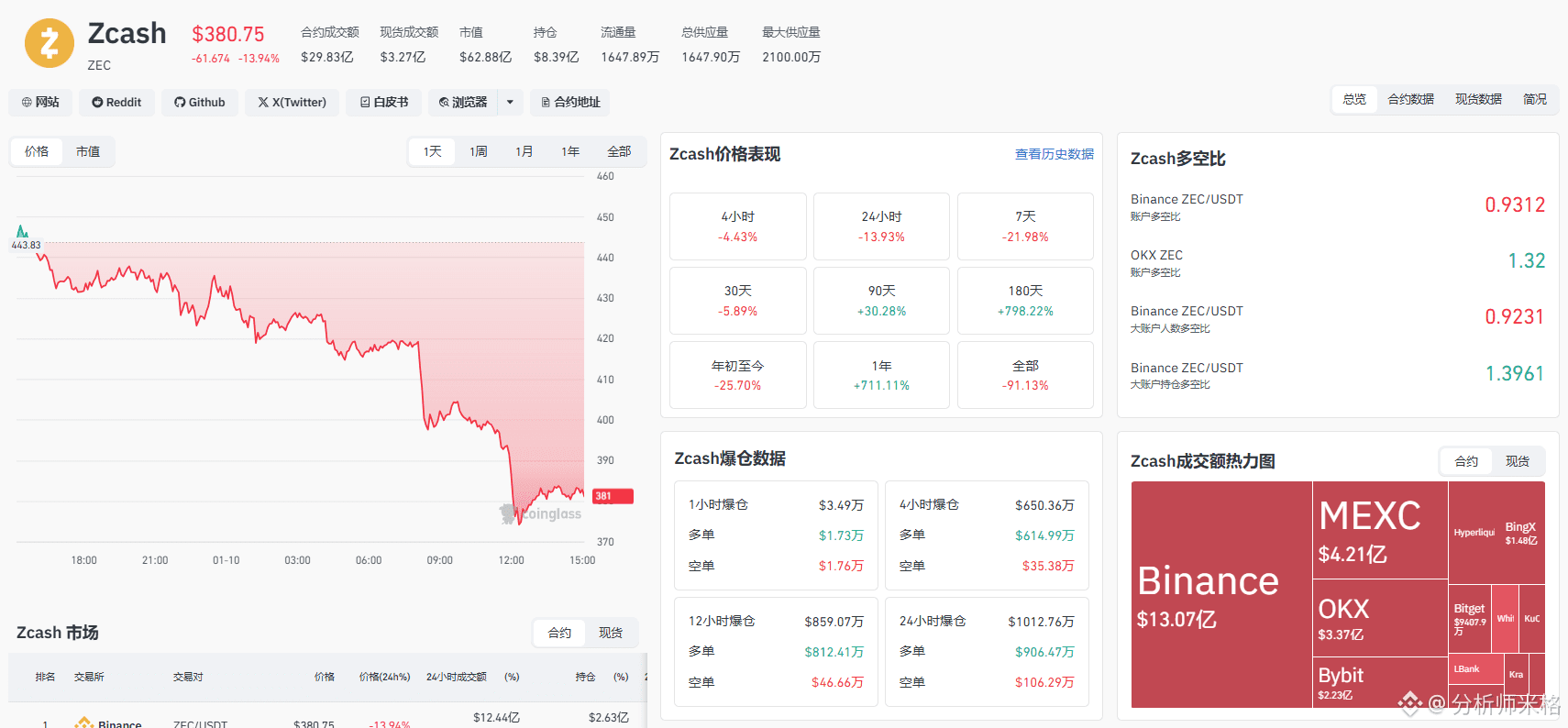Open the Reddit community link
Screen dimensions: 1568x728
(x=116, y=102)
